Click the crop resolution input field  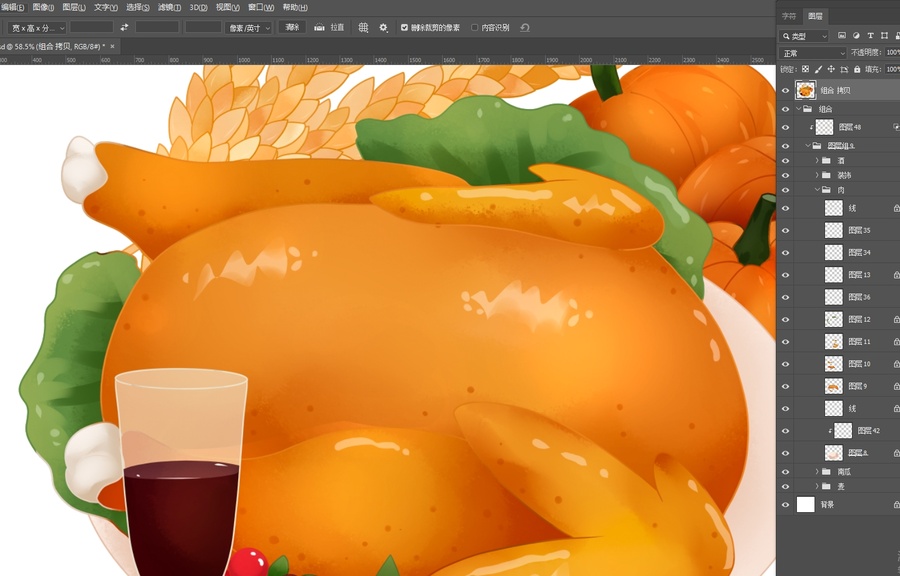point(203,28)
